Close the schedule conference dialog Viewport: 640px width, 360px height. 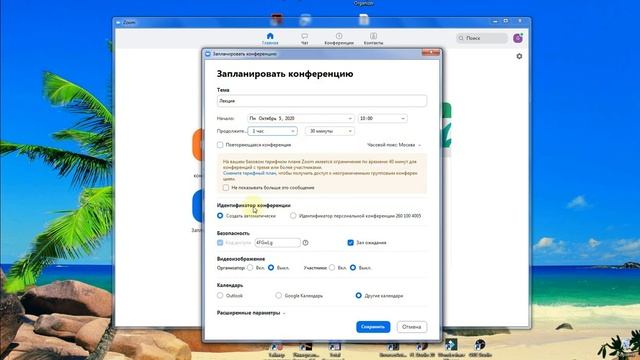(431, 52)
